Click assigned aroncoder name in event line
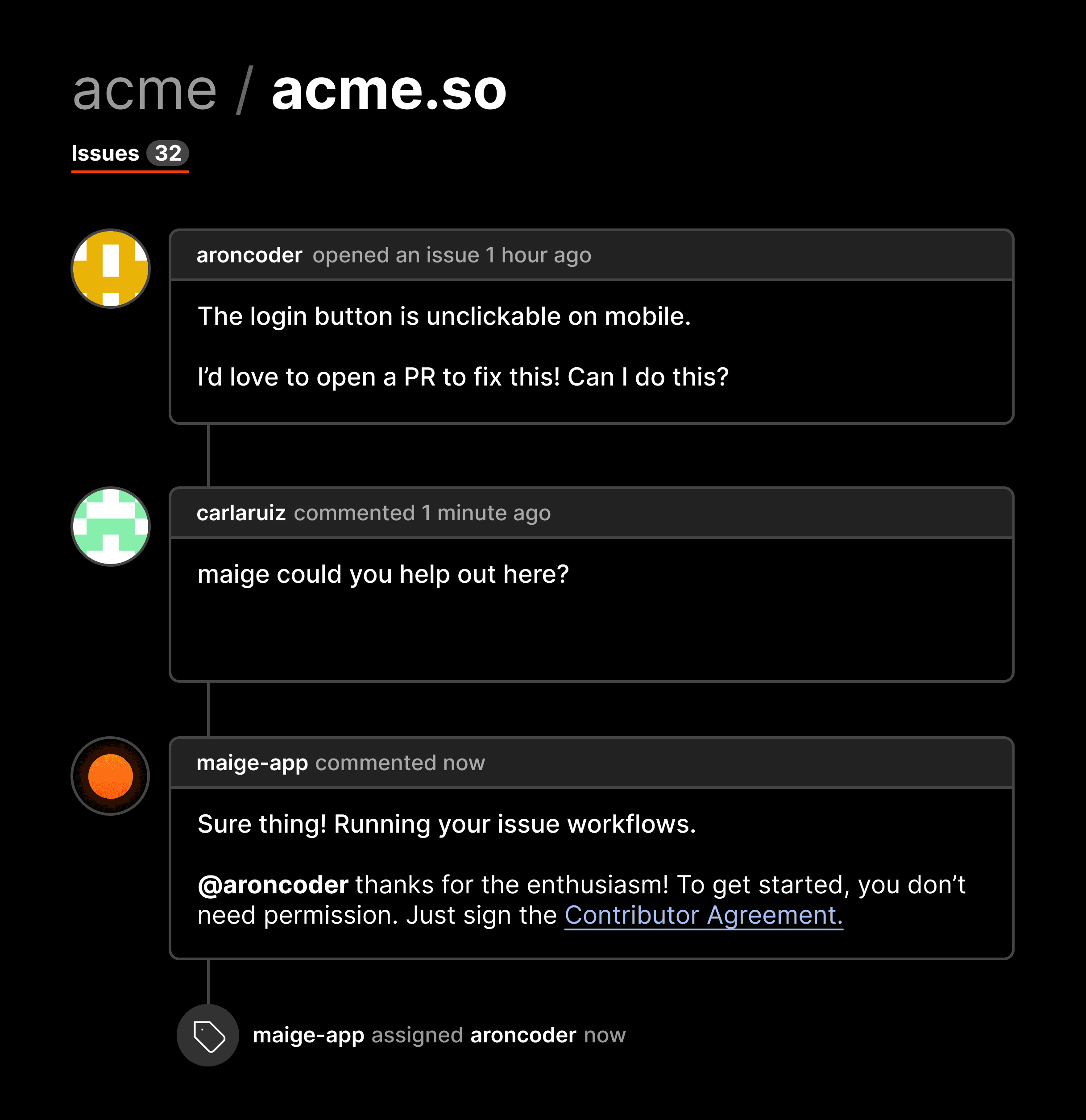This screenshot has width=1086, height=1120. click(523, 1035)
